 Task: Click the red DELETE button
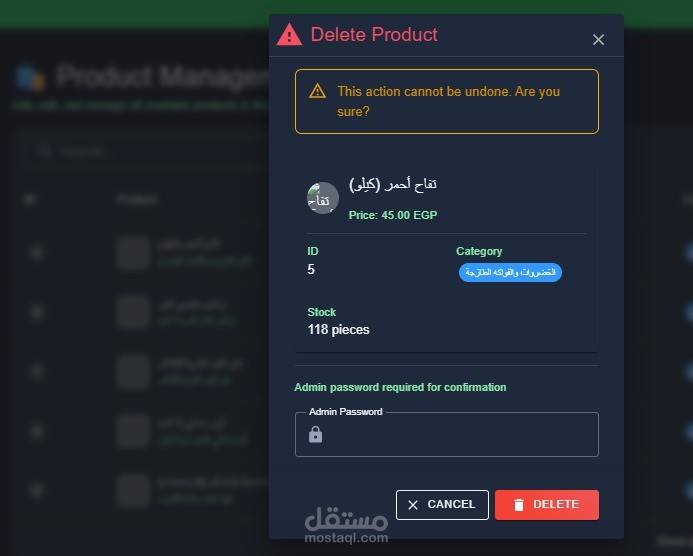point(547,505)
